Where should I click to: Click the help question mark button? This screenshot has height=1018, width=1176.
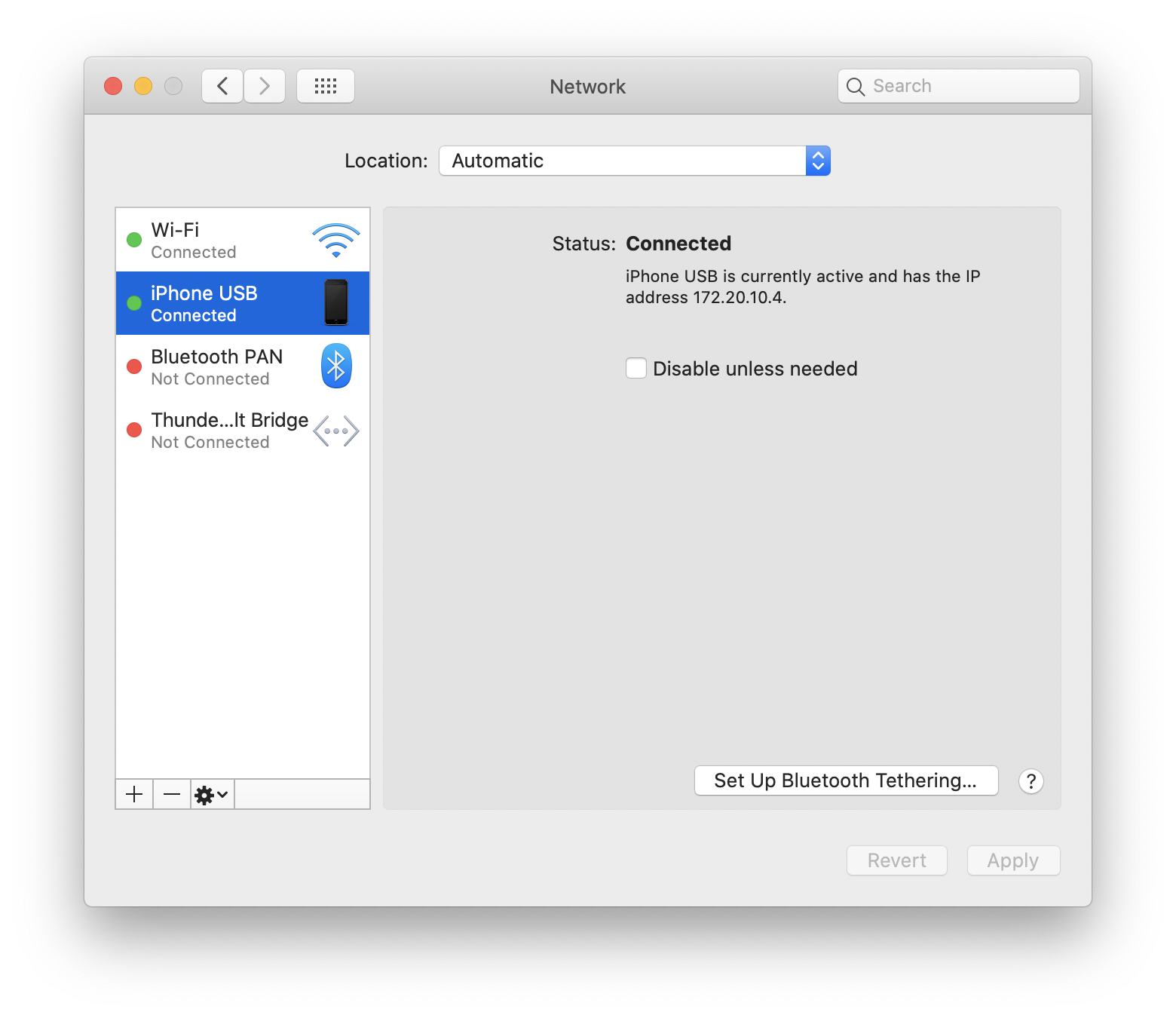point(1031,781)
